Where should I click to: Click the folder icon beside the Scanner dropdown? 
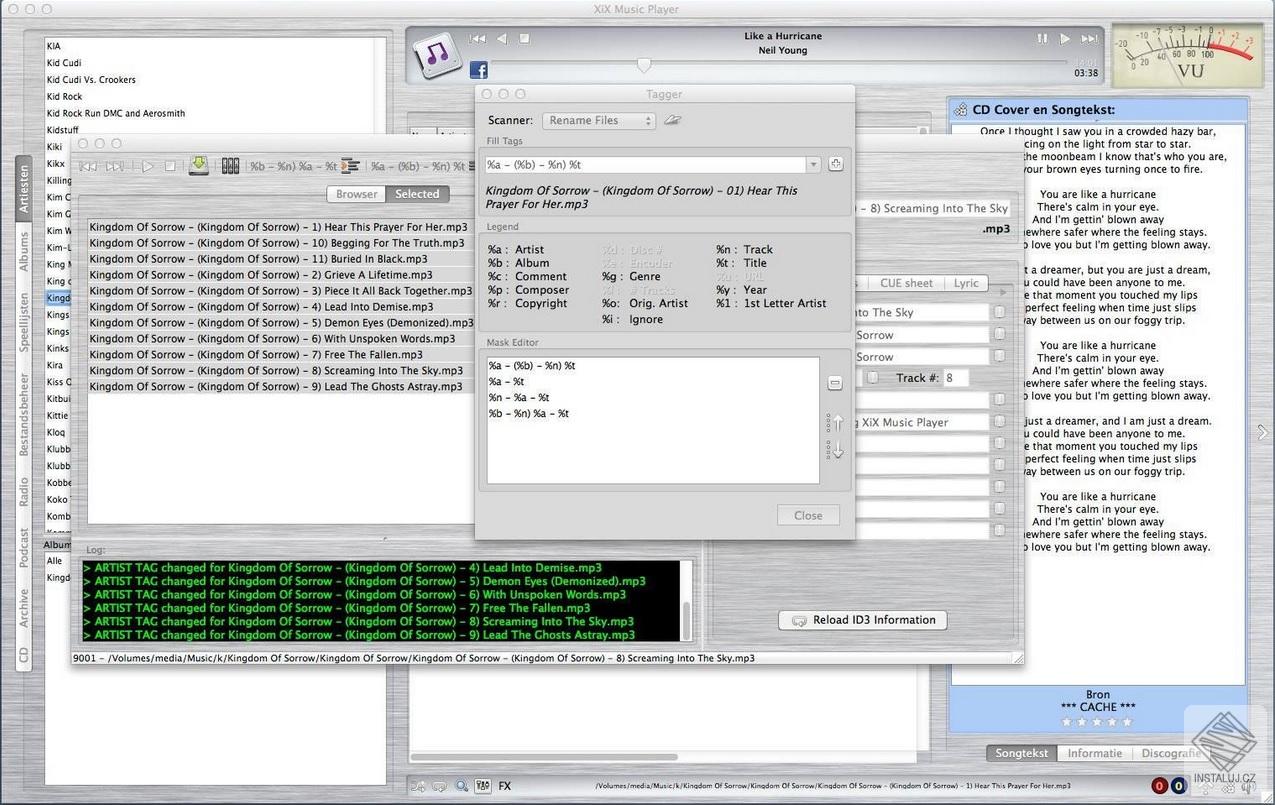click(671, 119)
